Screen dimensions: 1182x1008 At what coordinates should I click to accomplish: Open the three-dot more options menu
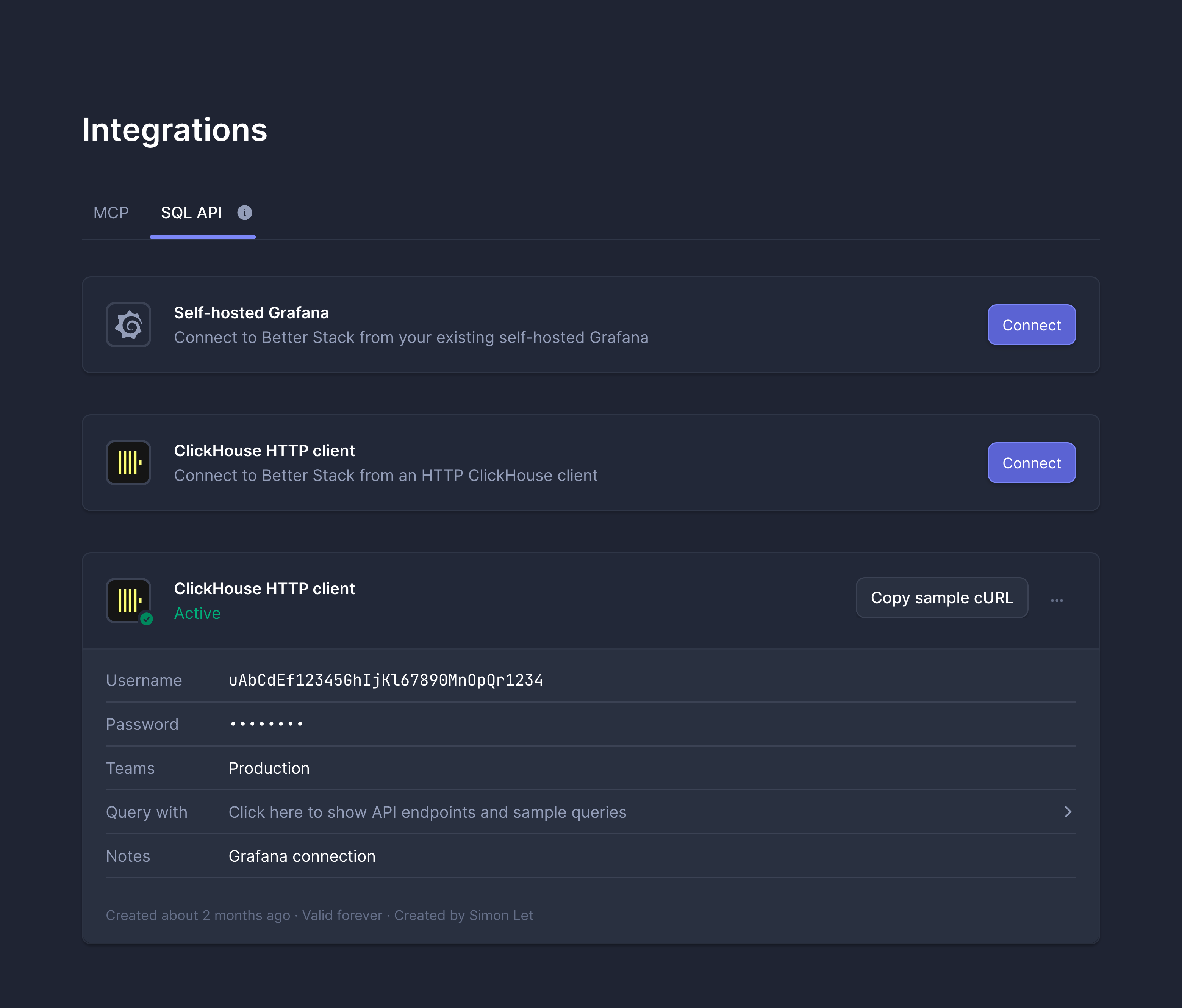(1057, 600)
